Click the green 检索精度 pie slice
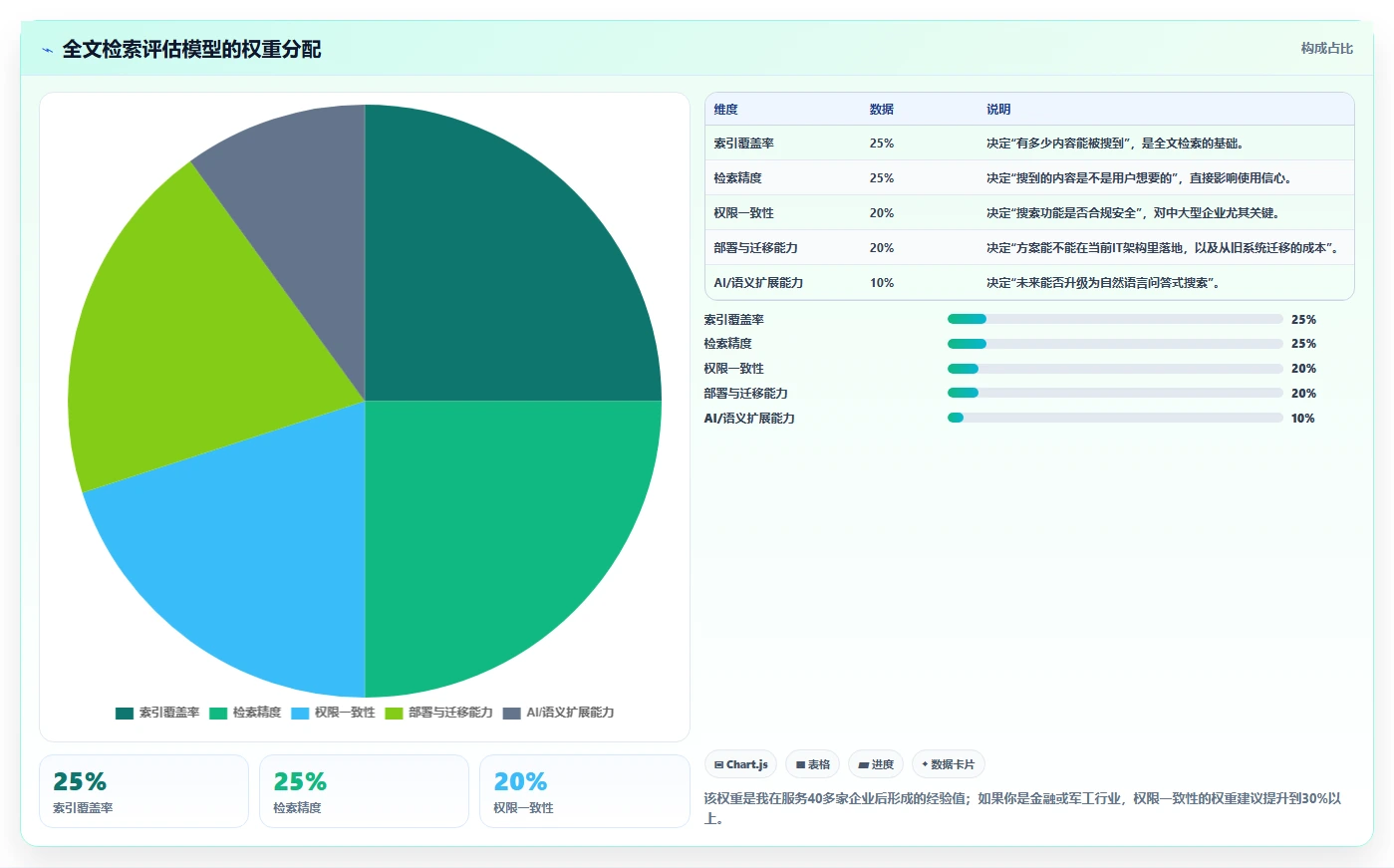Screen dimensions: 1394x868 pos(488,523)
